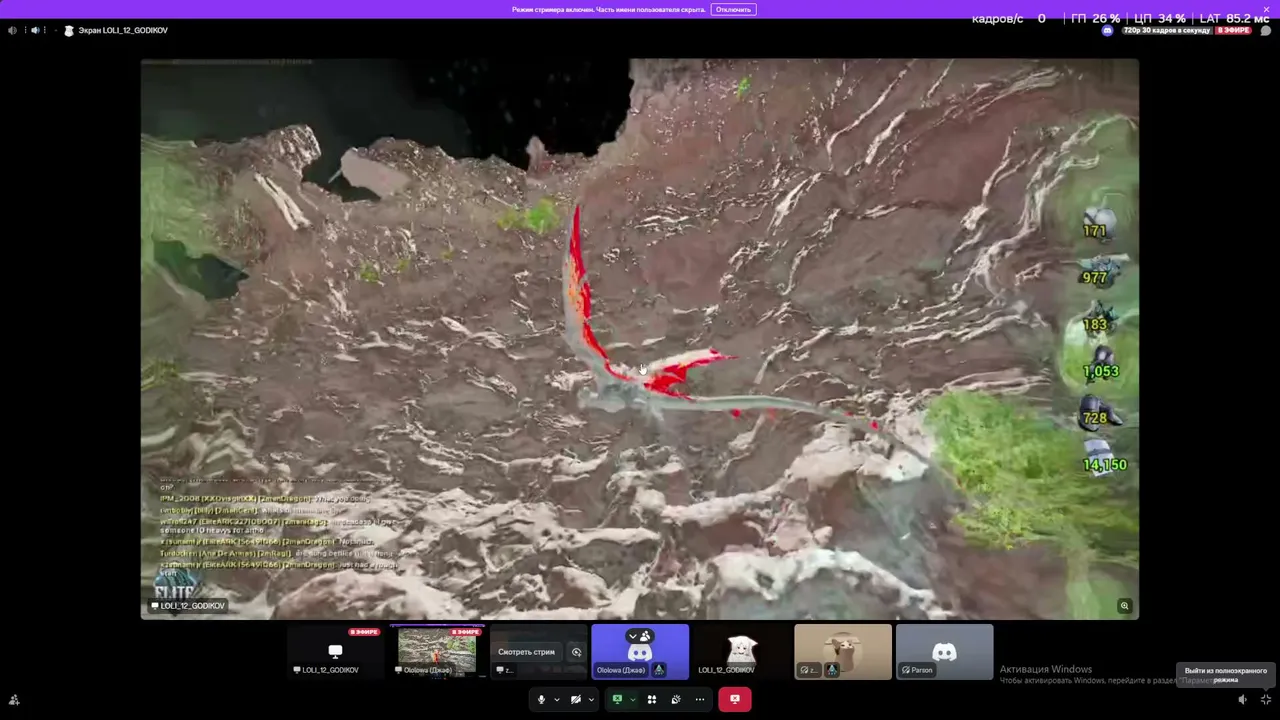Open the activities grid icon
The image size is (1280, 720).
click(x=651, y=699)
